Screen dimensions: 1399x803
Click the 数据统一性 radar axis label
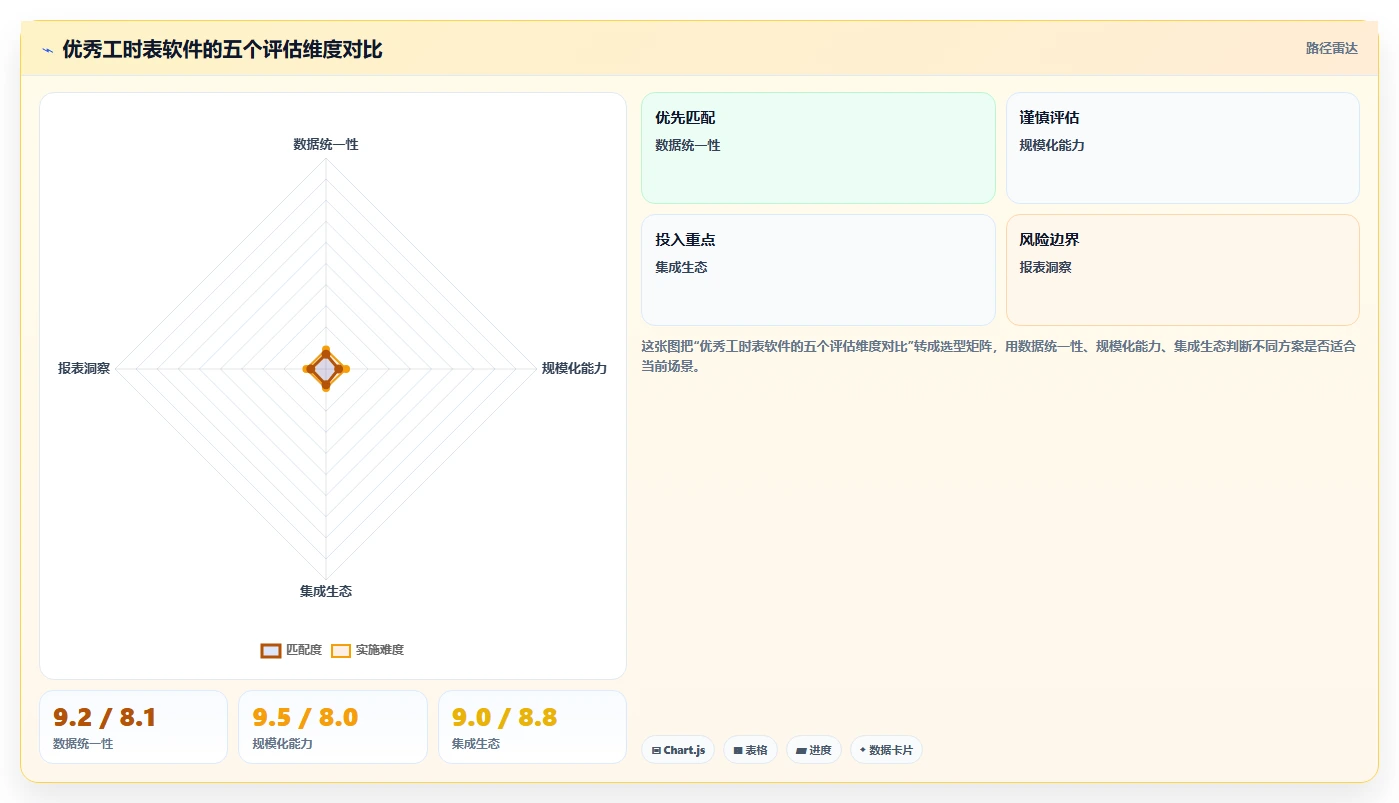click(326, 144)
